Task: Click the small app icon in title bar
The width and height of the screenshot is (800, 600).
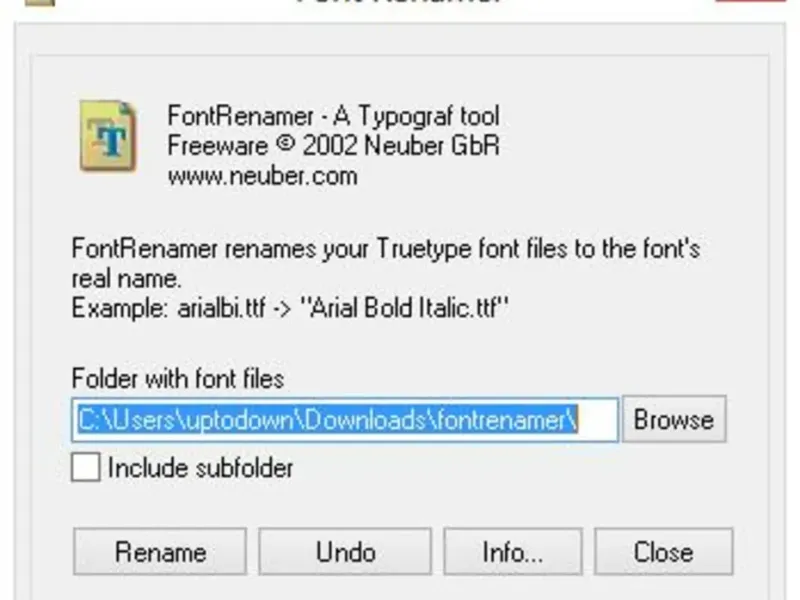Action: click(40, 2)
